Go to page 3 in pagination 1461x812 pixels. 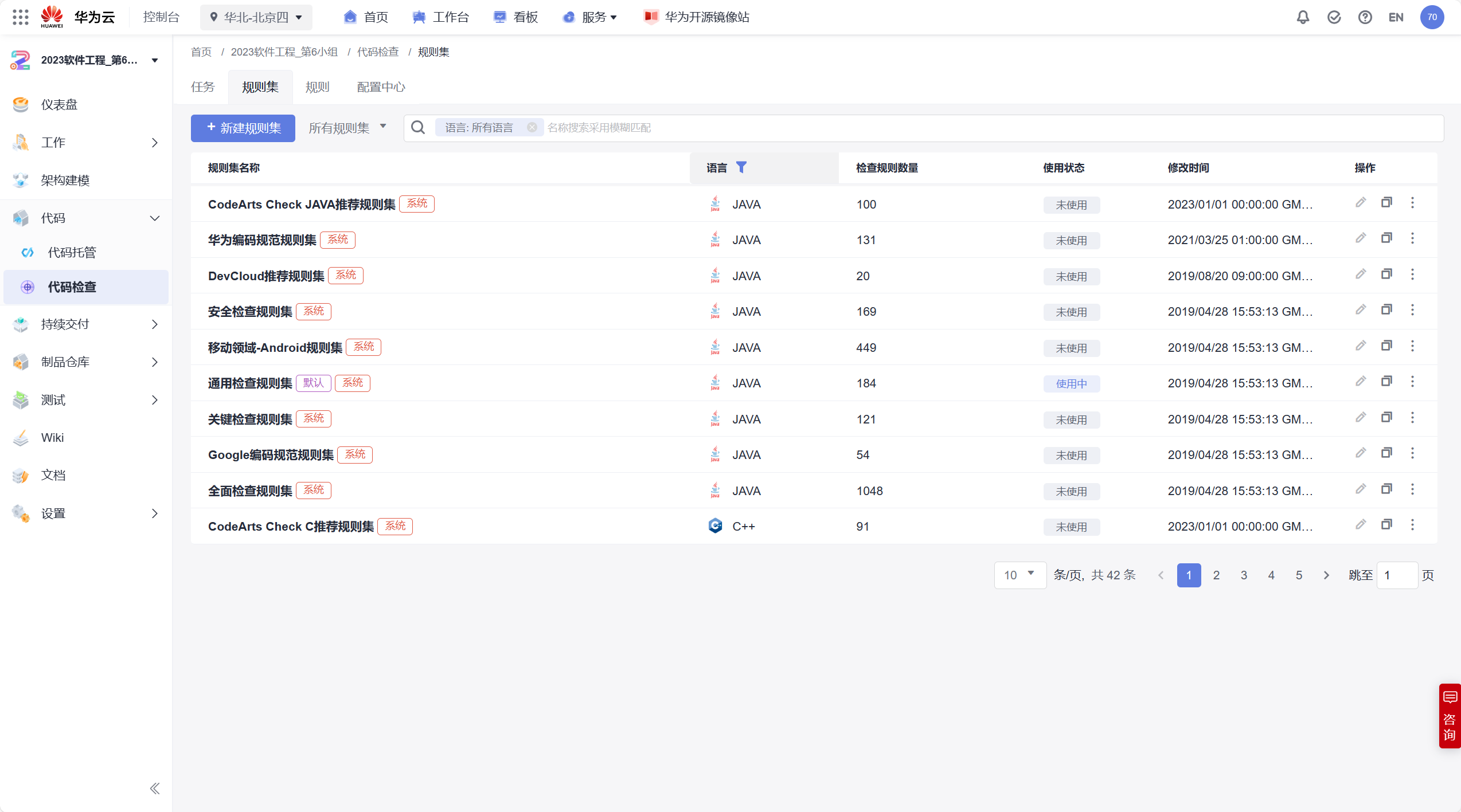point(1244,575)
